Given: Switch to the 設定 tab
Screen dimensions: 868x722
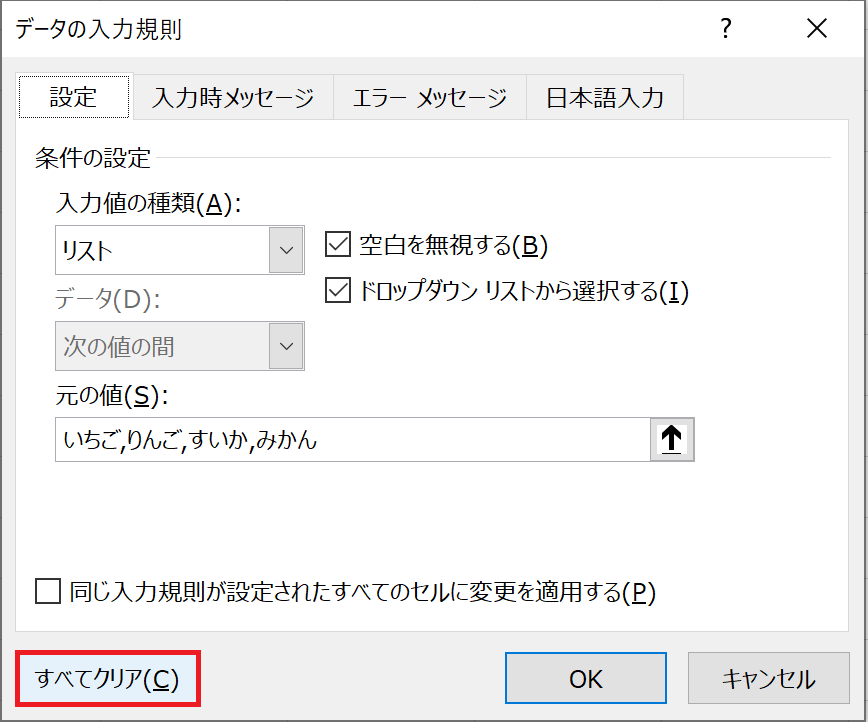Looking at the screenshot, I should (x=74, y=97).
